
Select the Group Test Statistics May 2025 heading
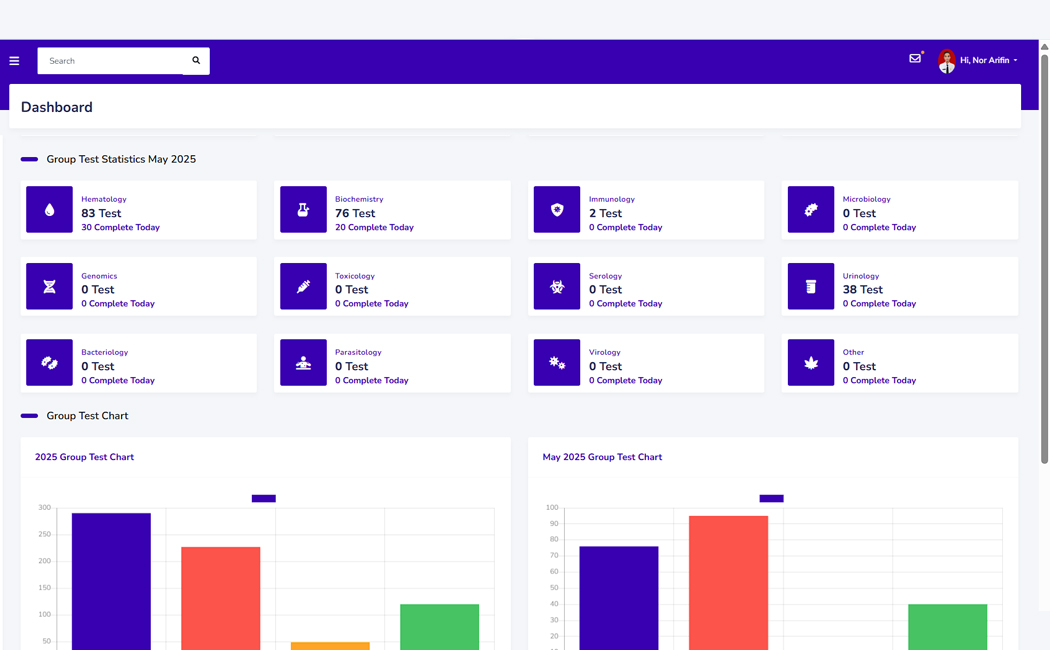click(121, 158)
